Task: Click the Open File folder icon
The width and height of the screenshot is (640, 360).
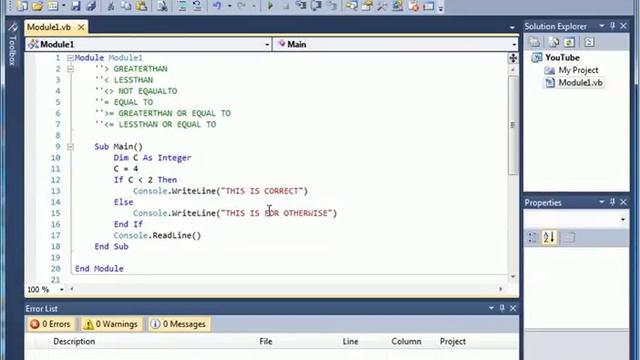Action: point(37,6)
